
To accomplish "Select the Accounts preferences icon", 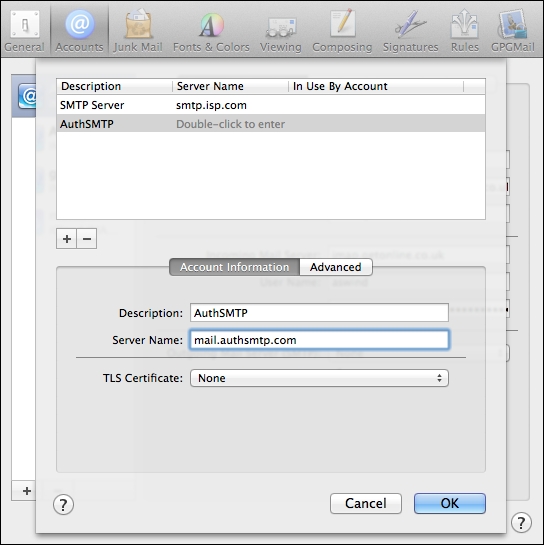I will [x=79, y=31].
